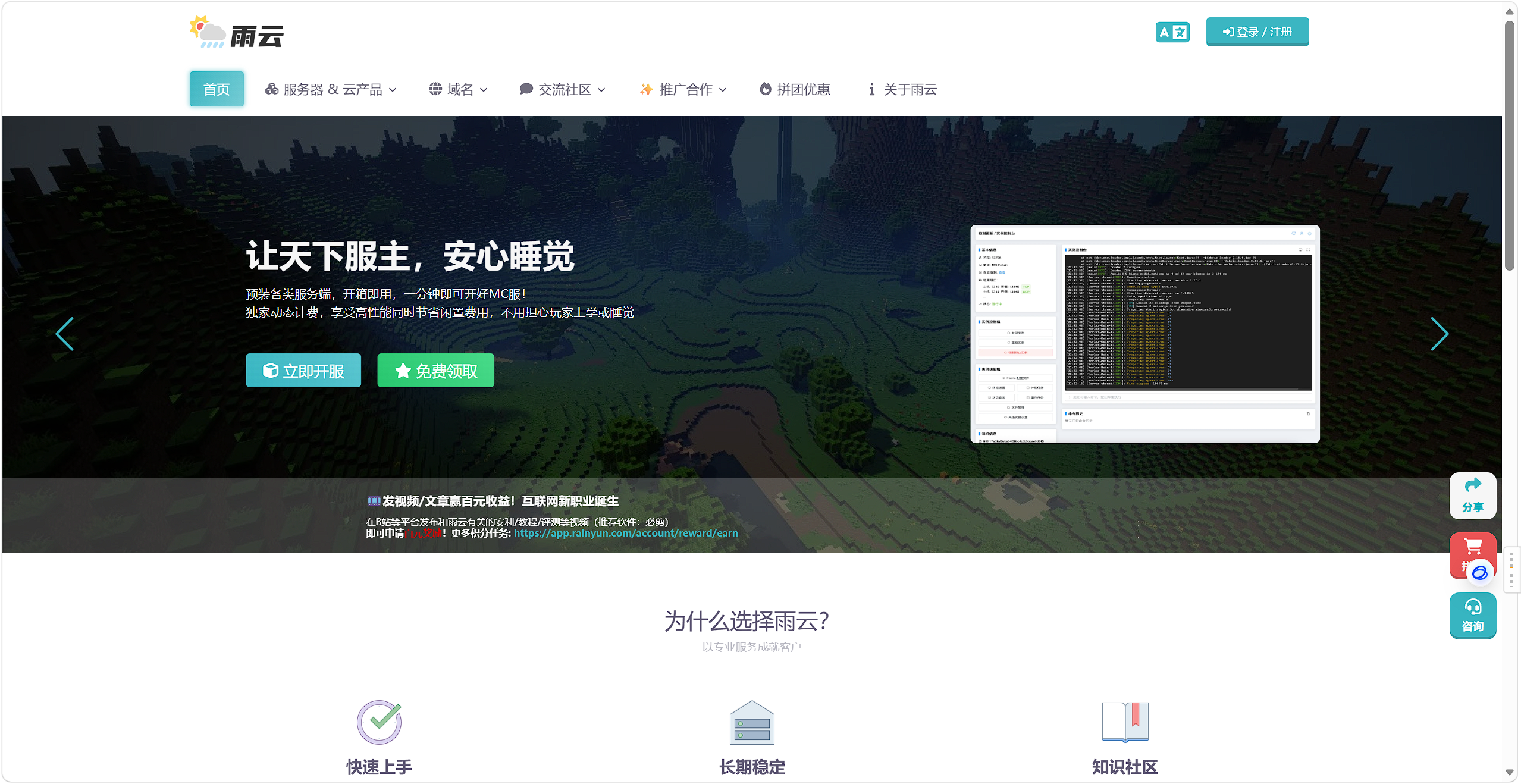Click the green 免费领取 button
The height and width of the screenshot is (784, 1521).
tap(435, 370)
